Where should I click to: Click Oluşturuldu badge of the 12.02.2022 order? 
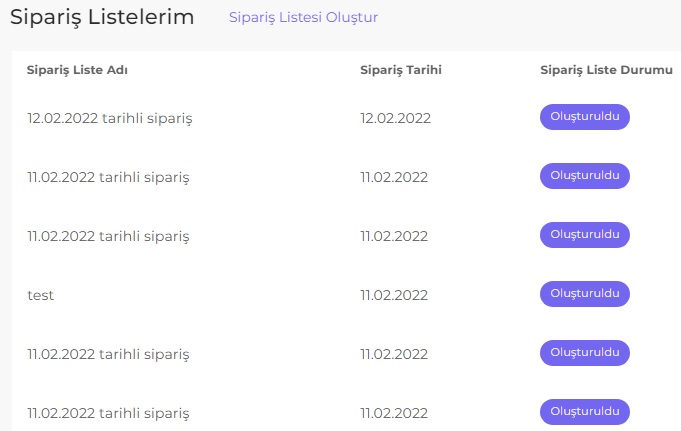pos(585,116)
